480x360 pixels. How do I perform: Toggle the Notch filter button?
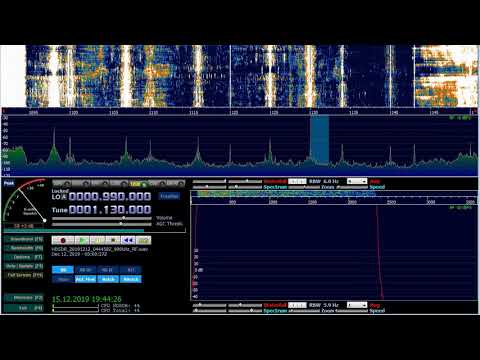coord(108,279)
